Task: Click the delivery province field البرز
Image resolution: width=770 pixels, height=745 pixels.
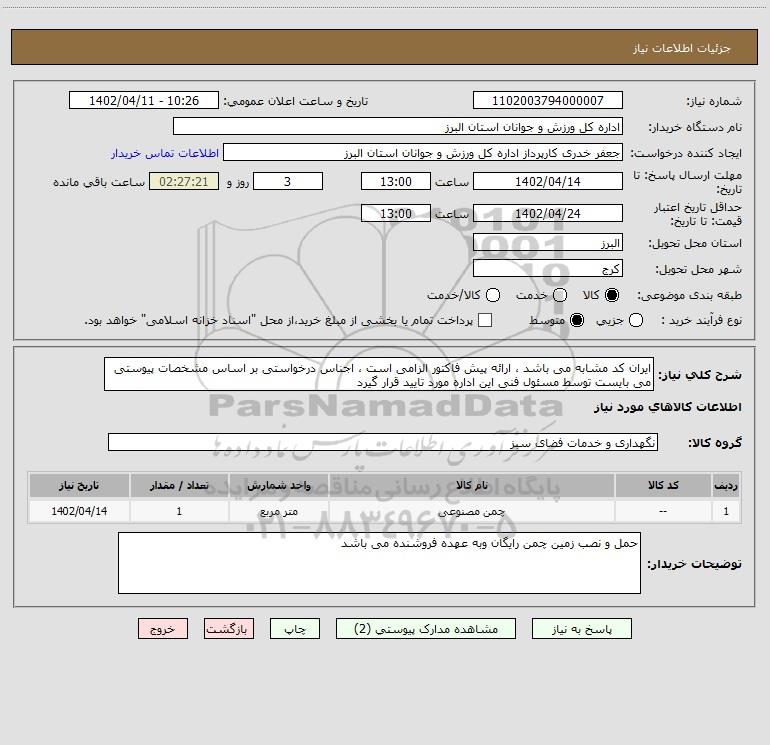Action: click(x=548, y=242)
